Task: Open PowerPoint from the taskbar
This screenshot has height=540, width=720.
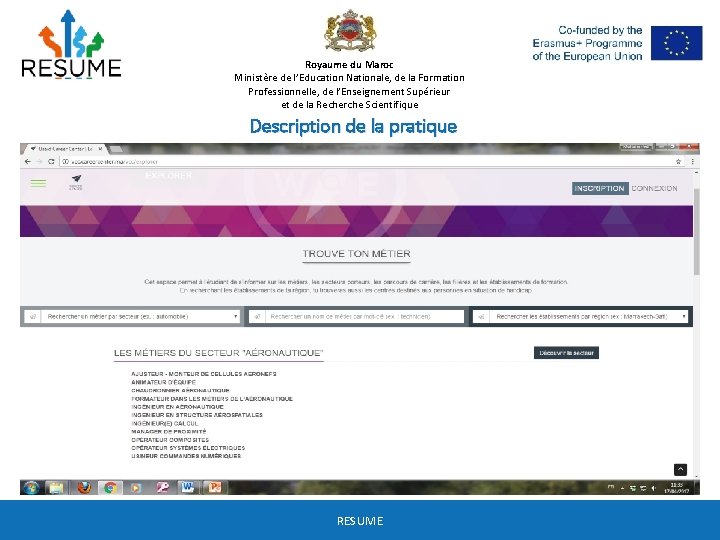Action: [x=214, y=487]
